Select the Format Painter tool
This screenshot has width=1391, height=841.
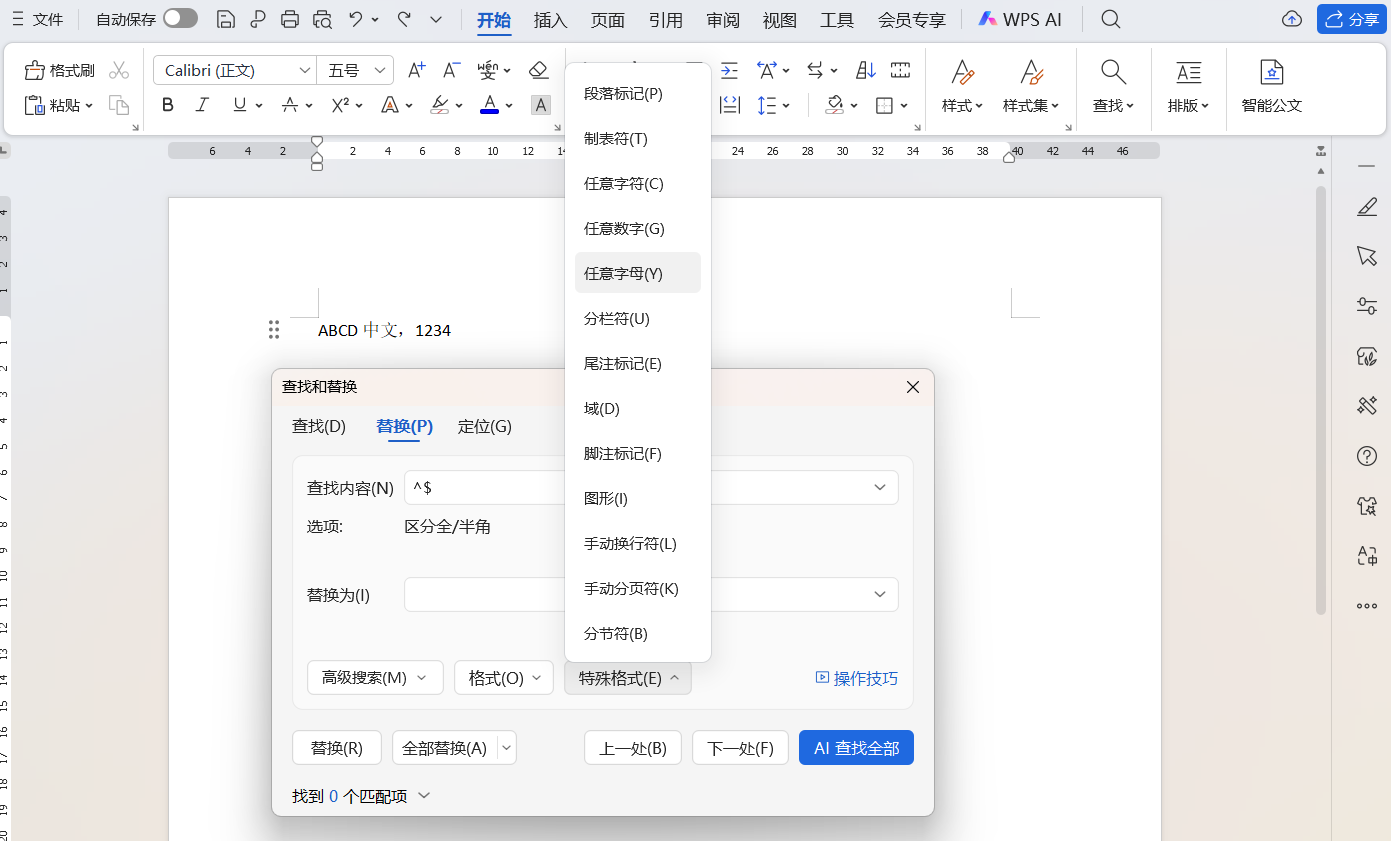coord(60,69)
